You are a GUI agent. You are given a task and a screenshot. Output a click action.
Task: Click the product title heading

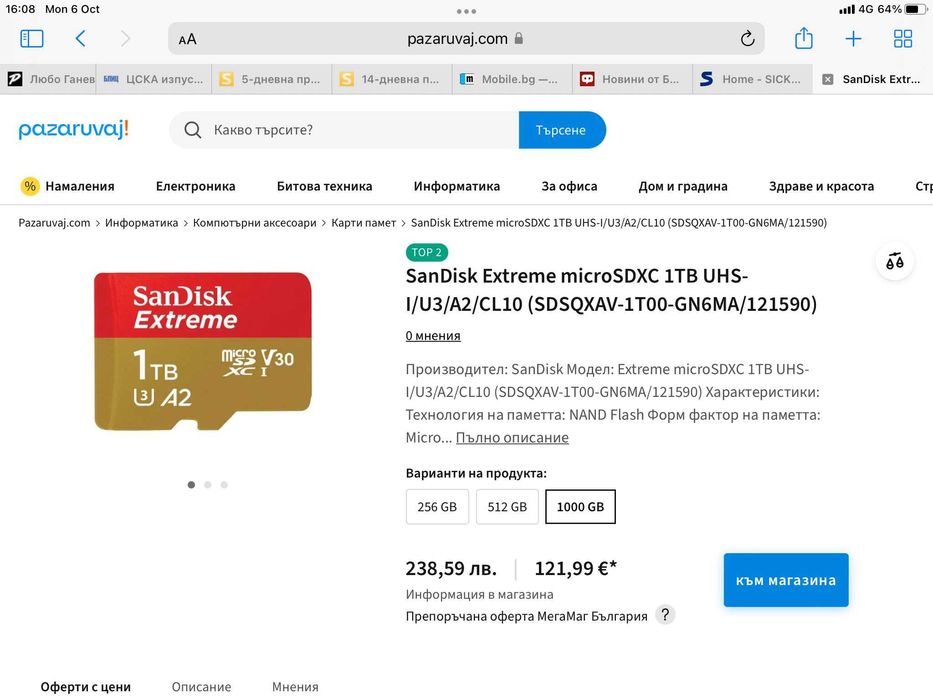point(611,290)
